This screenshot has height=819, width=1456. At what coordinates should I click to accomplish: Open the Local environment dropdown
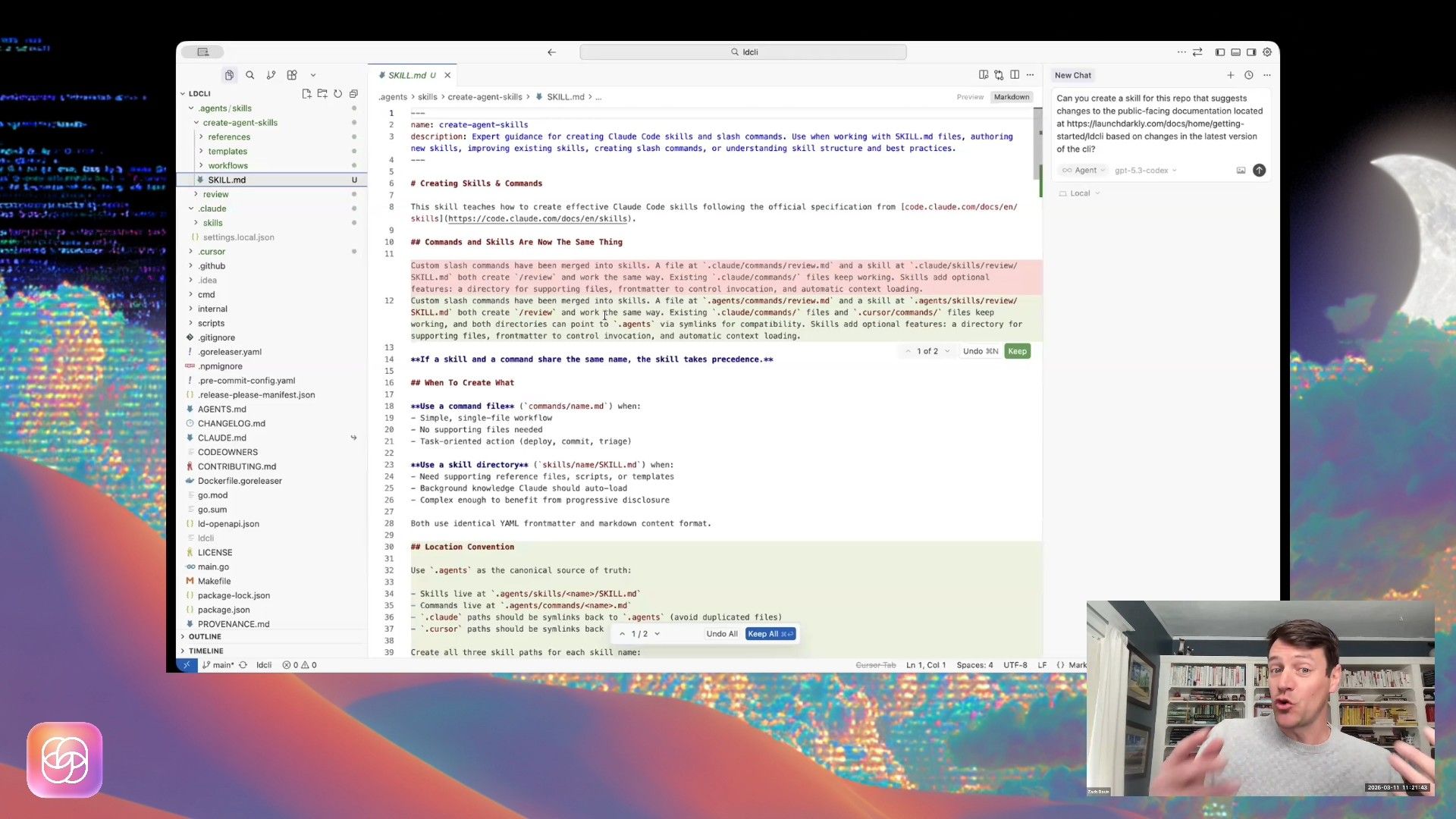[x=1079, y=193]
